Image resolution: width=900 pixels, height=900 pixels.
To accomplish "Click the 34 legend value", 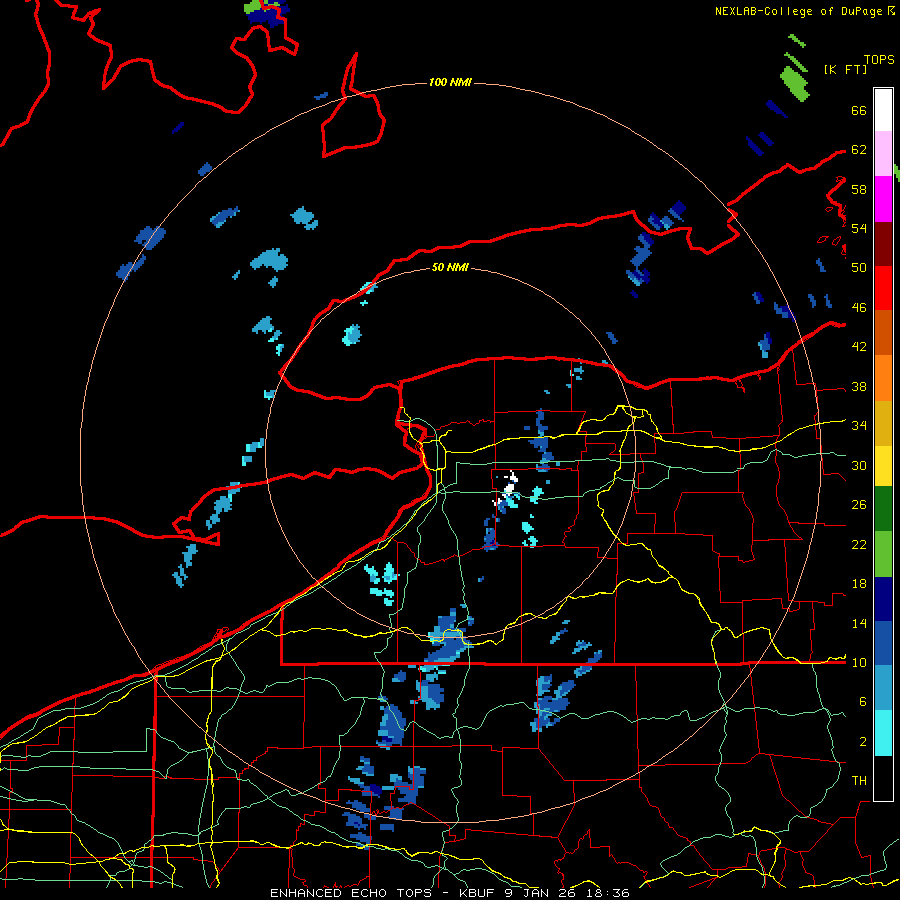I will pos(859,426).
